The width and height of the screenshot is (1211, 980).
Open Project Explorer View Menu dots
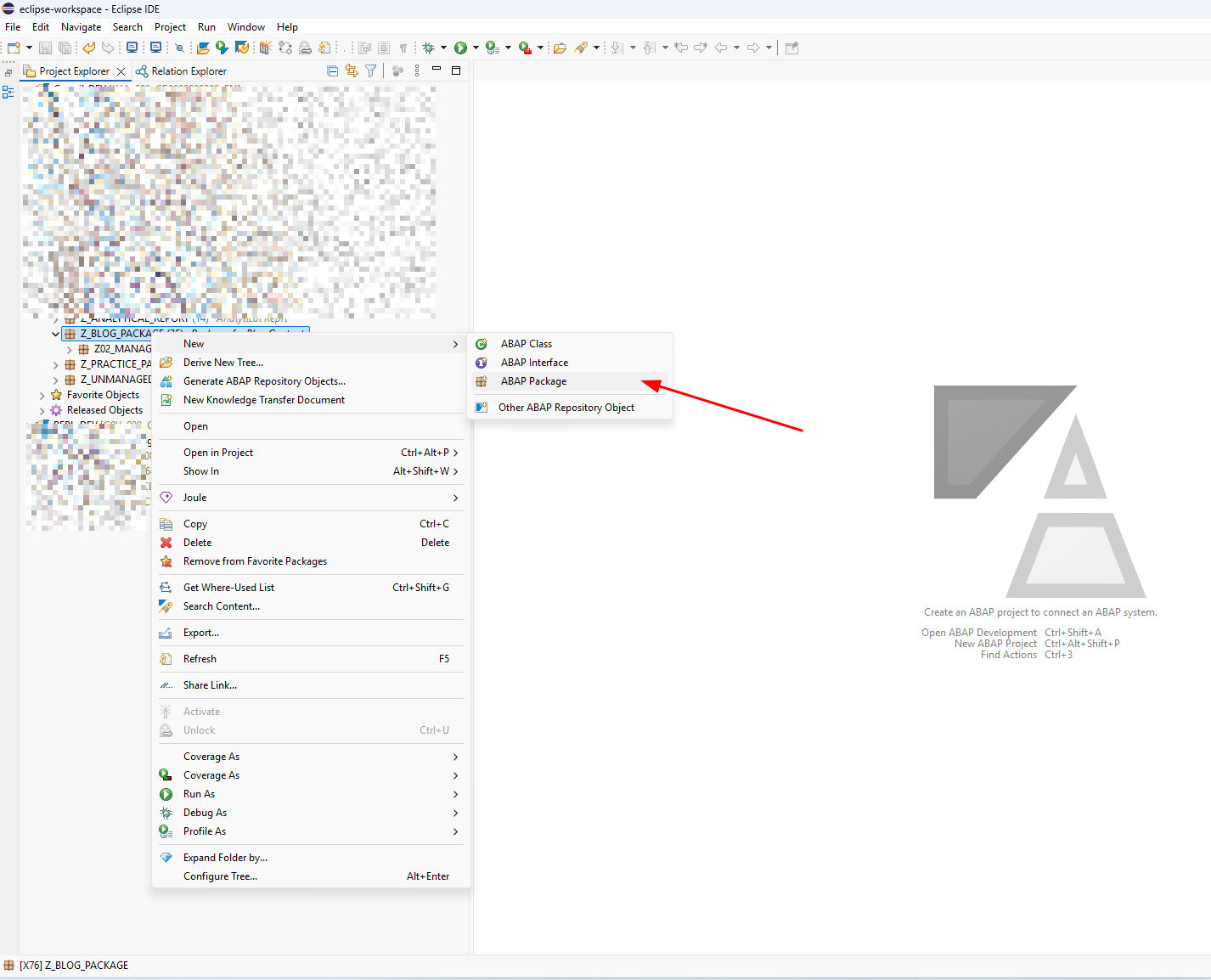pos(417,71)
